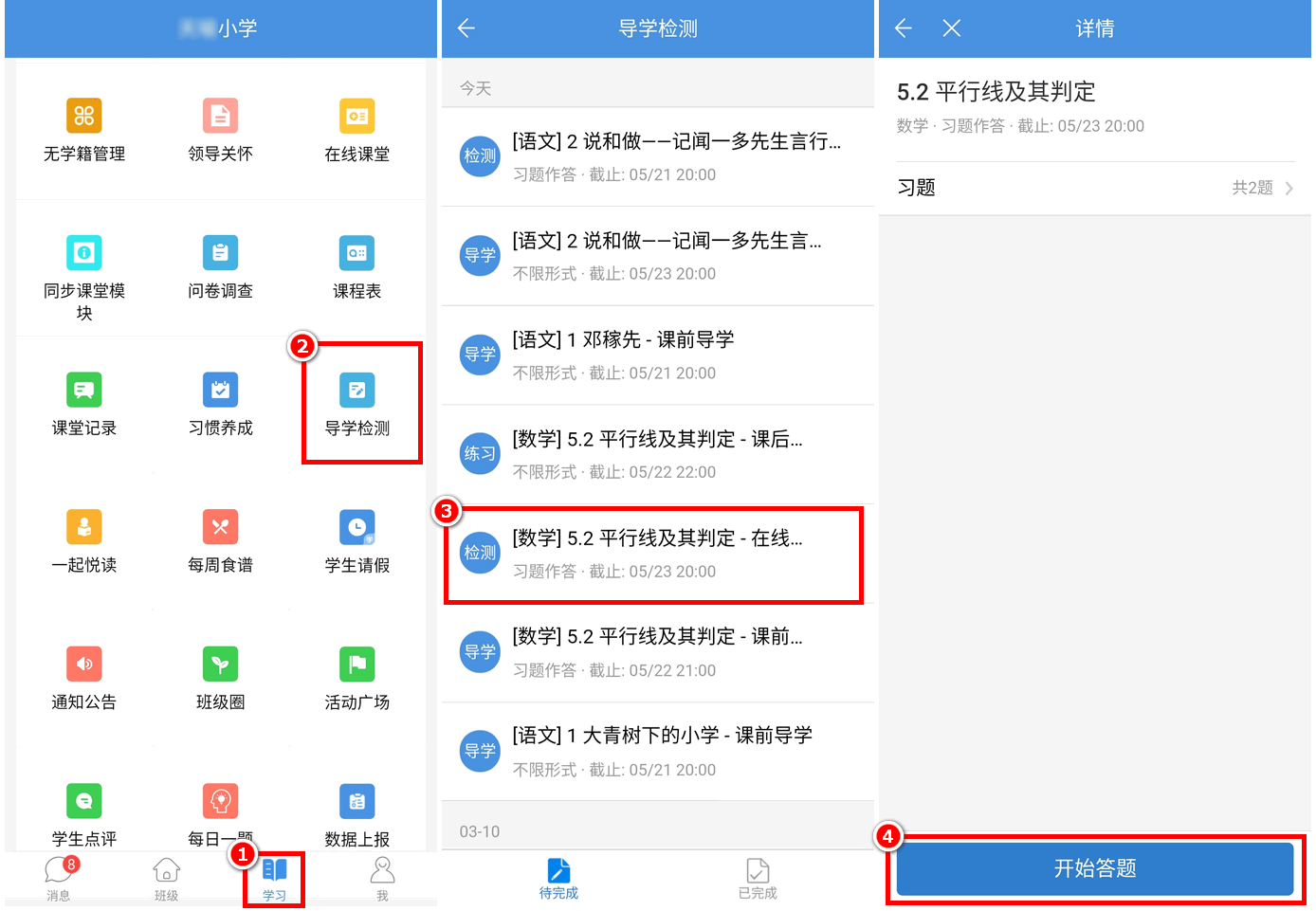Viewport: 1316px width, 911px height.
Task: Open the 无学籍管理 icon
Action: point(84,117)
